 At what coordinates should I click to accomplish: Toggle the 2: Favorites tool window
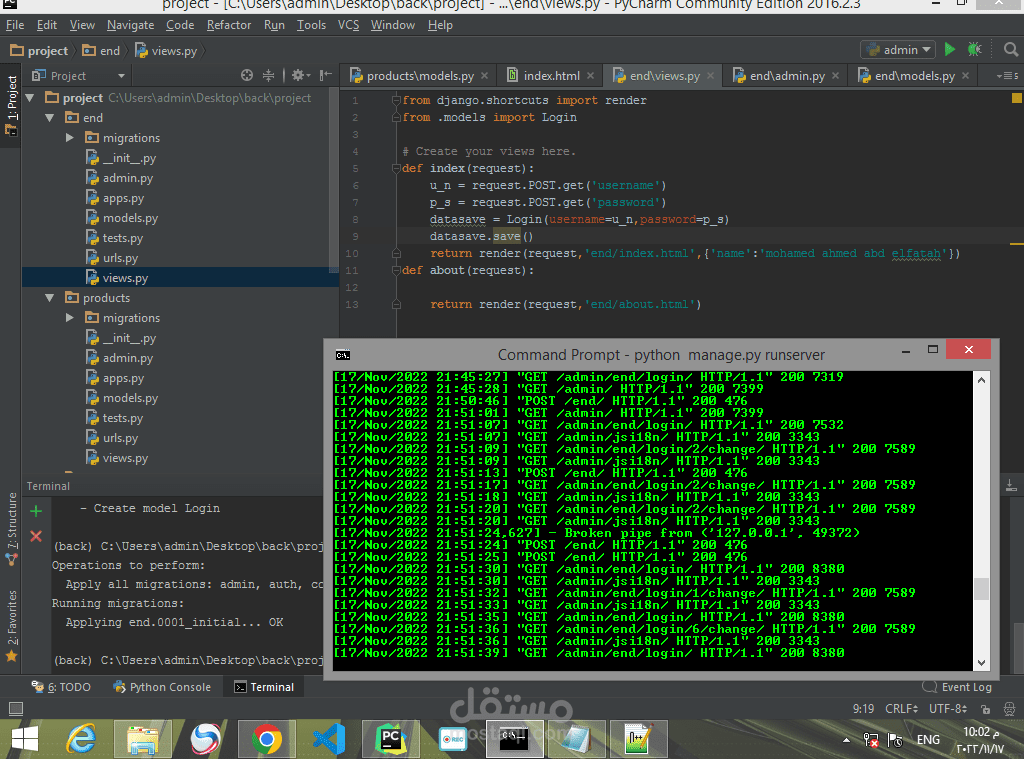click(x=12, y=617)
